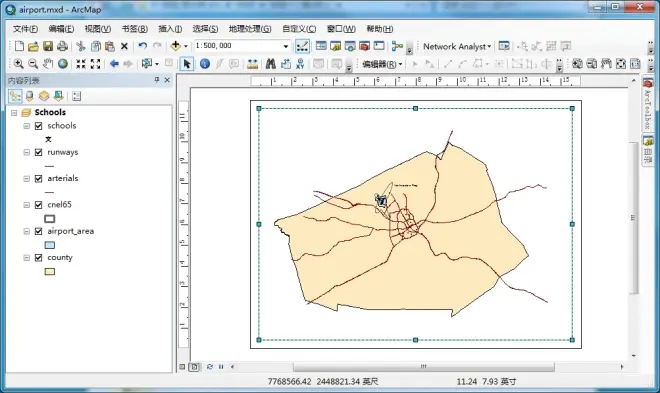Open the Add Data dropdown arrow
Image resolution: width=660 pixels, height=393 pixels.
click(x=186, y=46)
